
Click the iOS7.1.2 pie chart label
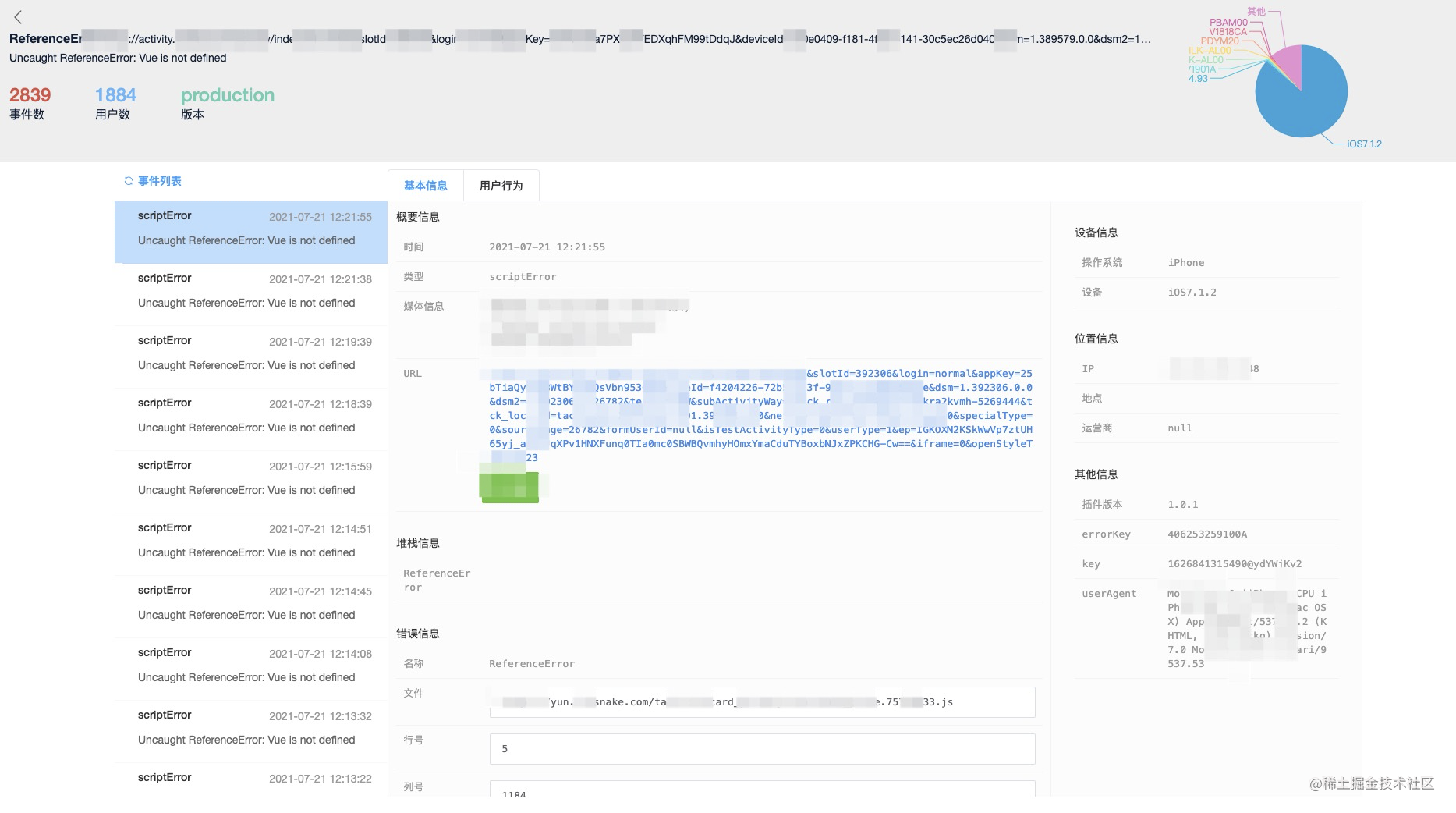pyautogui.click(x=1364, y=144)
